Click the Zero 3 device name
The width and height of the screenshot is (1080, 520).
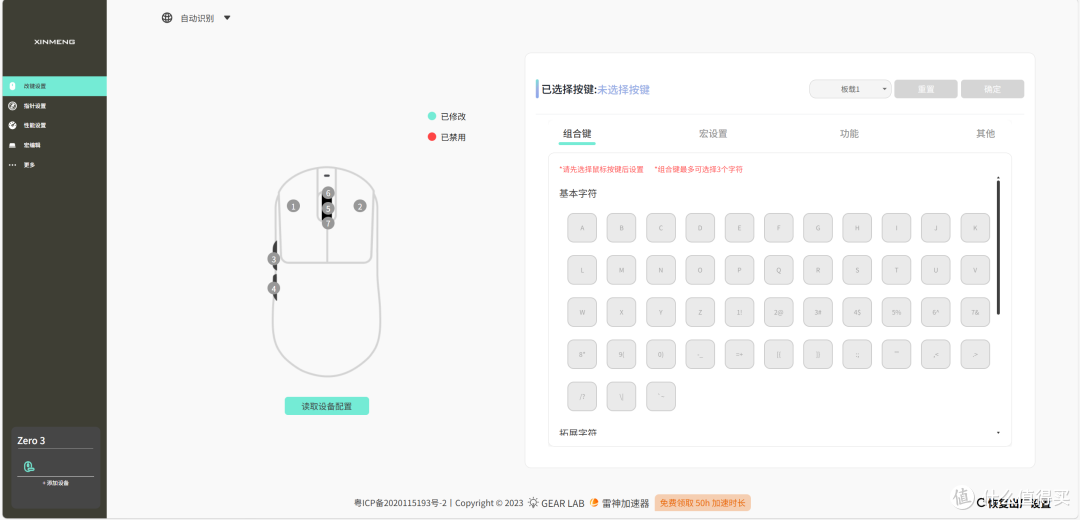[31, 441]
